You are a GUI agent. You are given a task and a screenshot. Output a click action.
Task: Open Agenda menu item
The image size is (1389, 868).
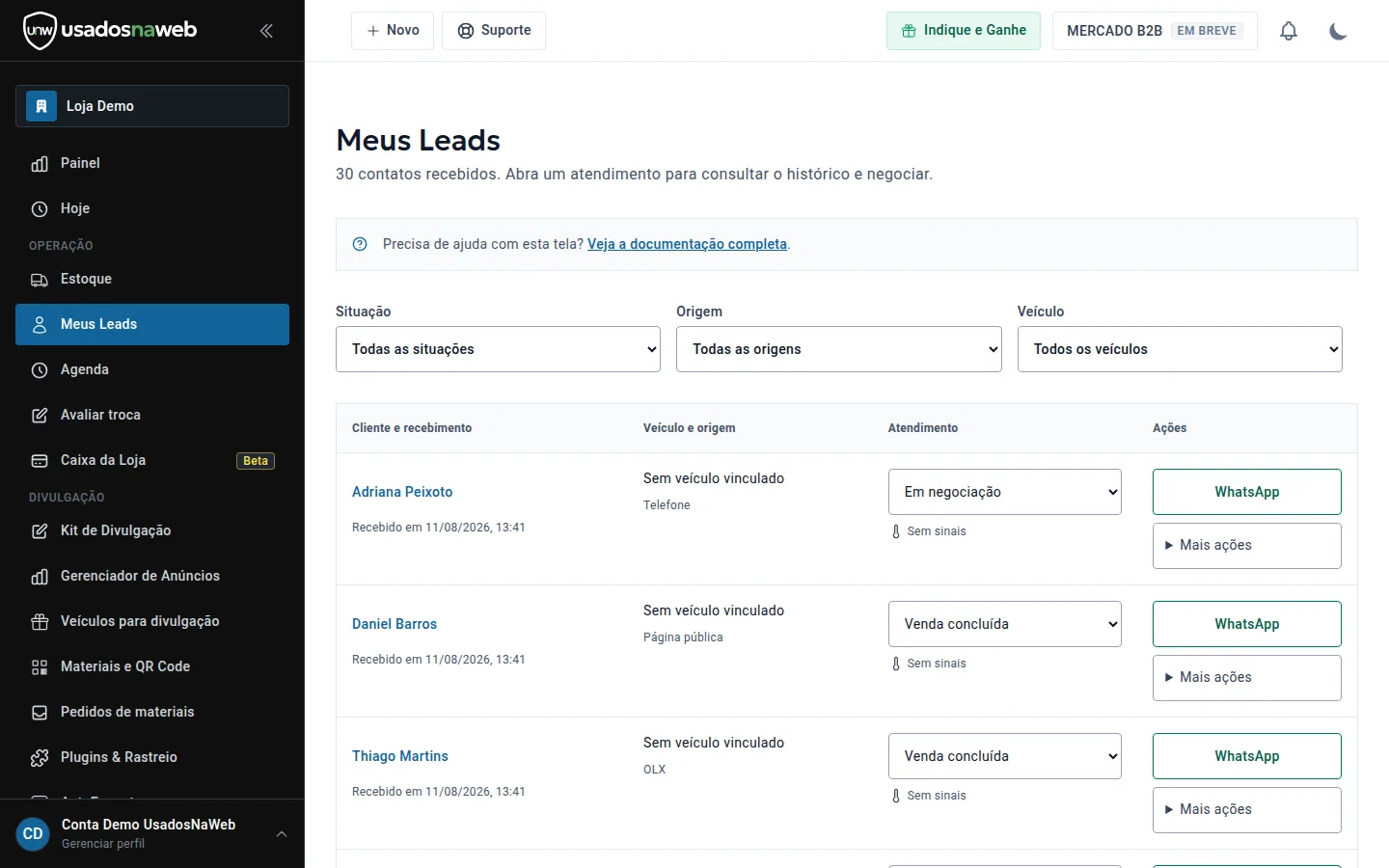[x=152, y=369]
